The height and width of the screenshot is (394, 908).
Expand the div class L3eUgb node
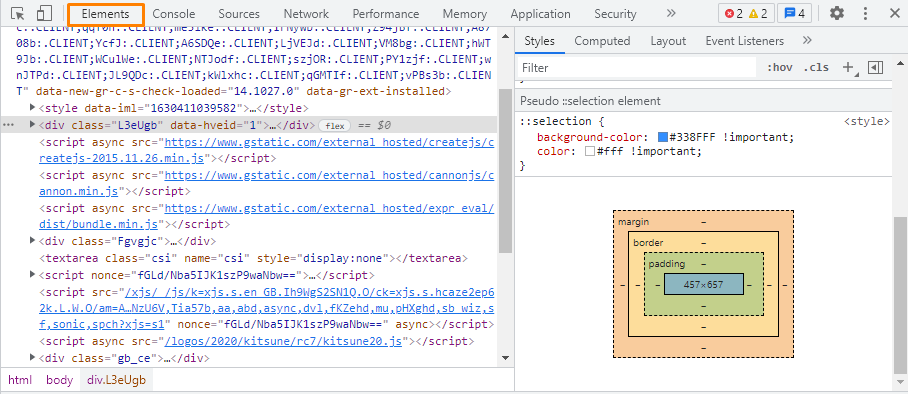coord(32,125)
